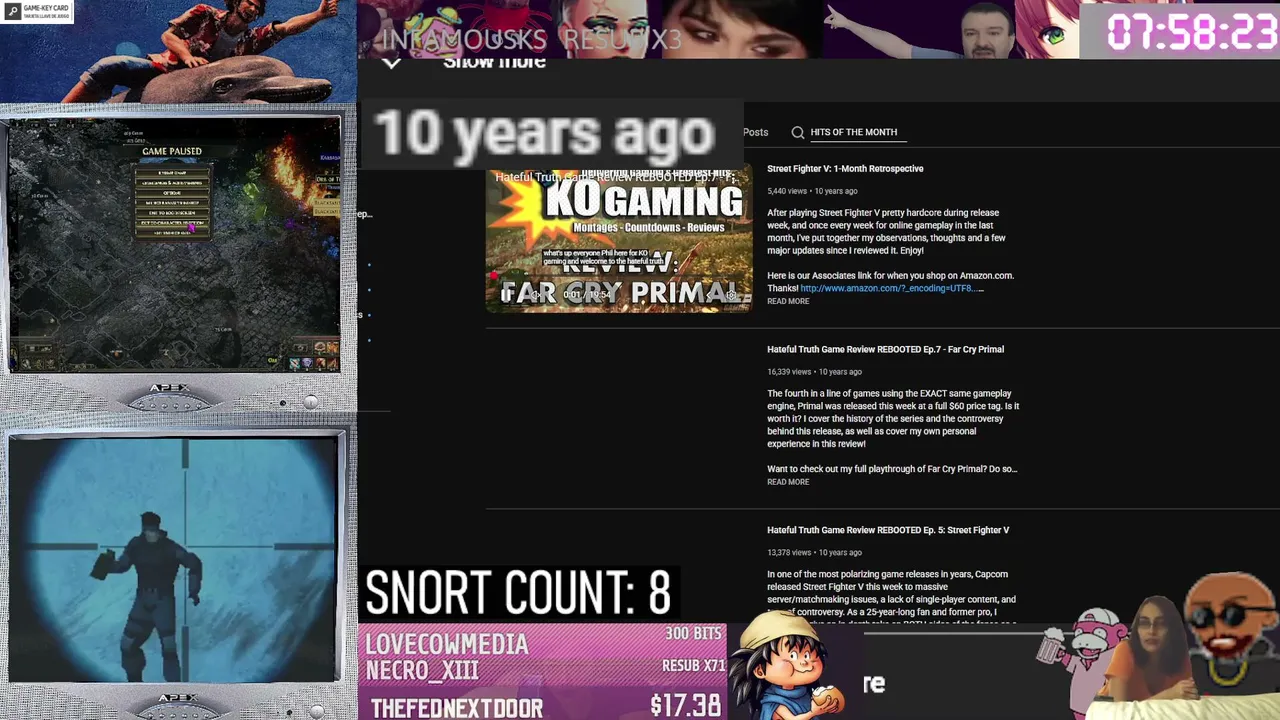Click 'In one of the most polarizing game releases' text
Image resolution: width=1280 pixels, height=720 pixels.
coord(887,575)
